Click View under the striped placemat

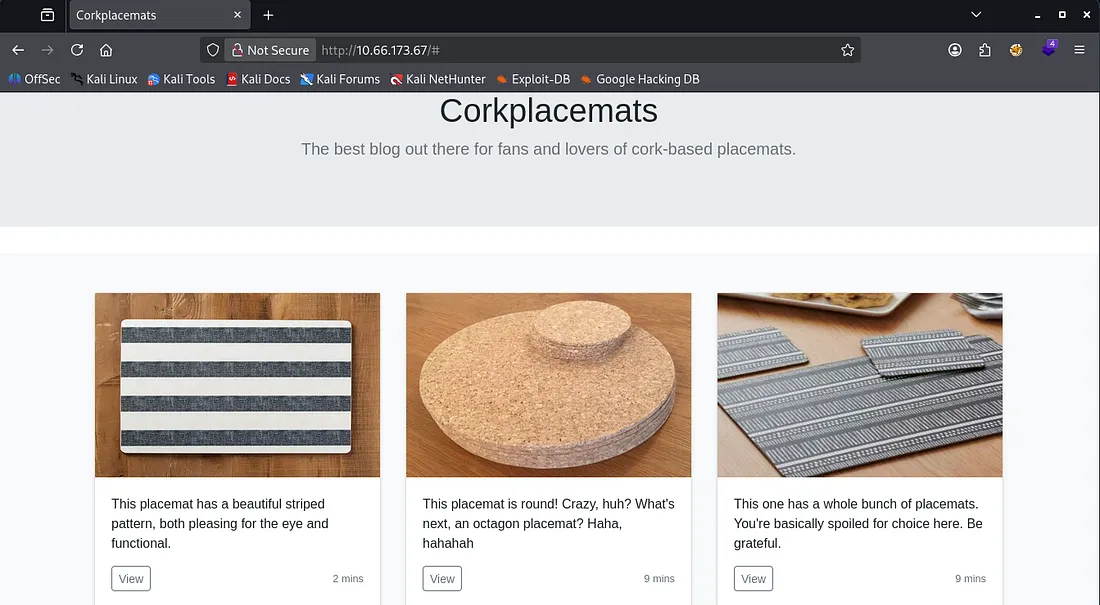click(131, 578)
